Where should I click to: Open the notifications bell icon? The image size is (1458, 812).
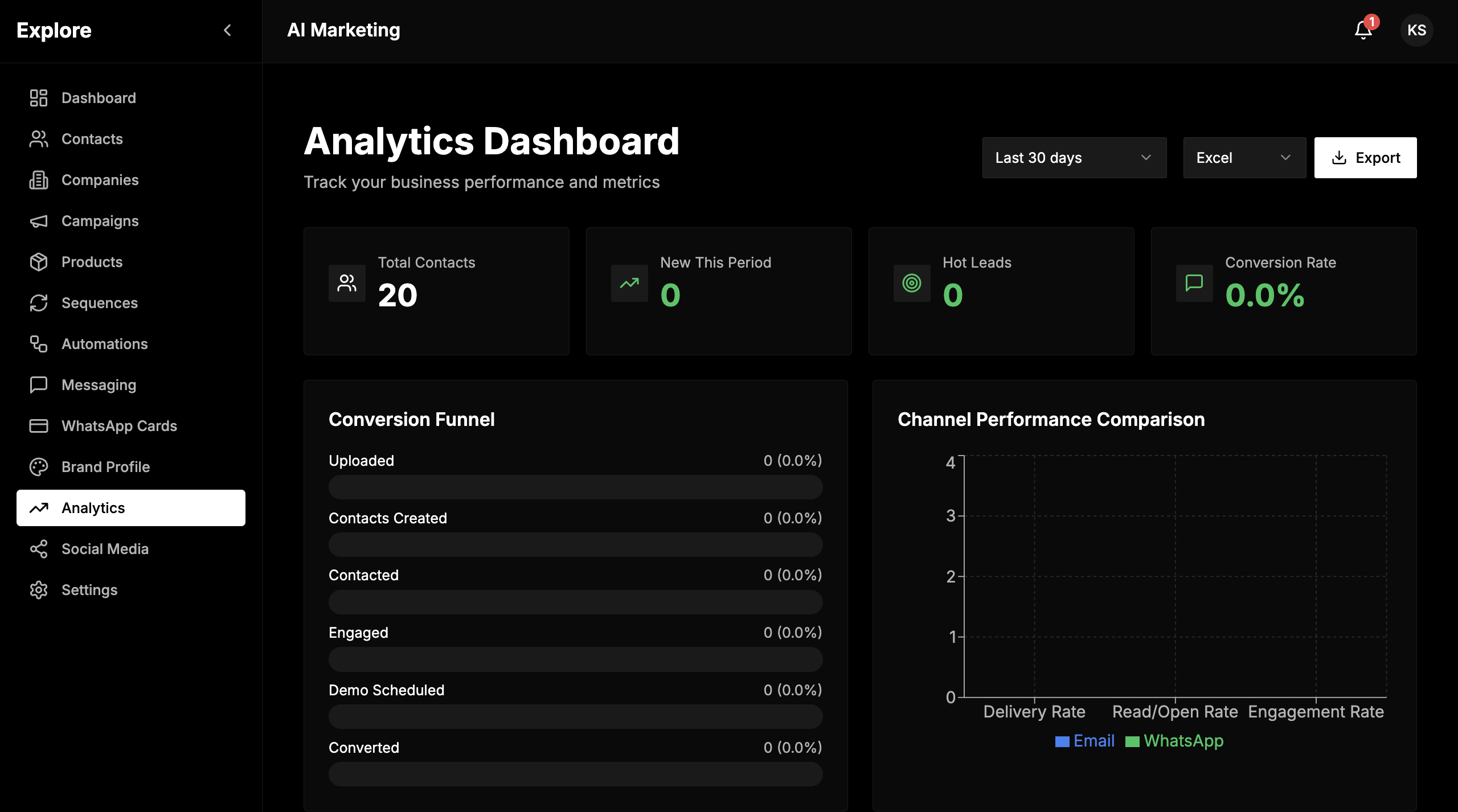tap(1363, 30)
